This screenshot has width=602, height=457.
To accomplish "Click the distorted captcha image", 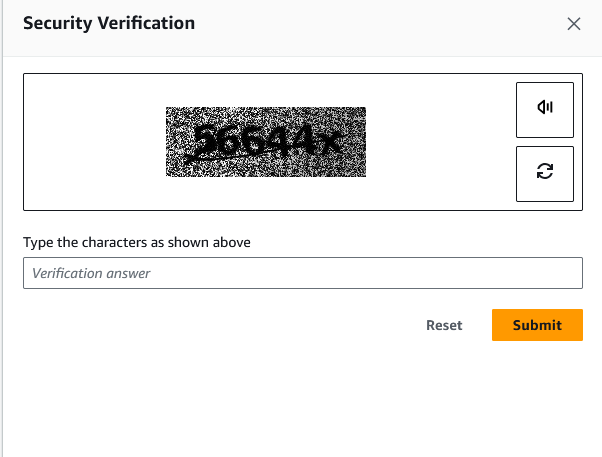I will point(266,142).
